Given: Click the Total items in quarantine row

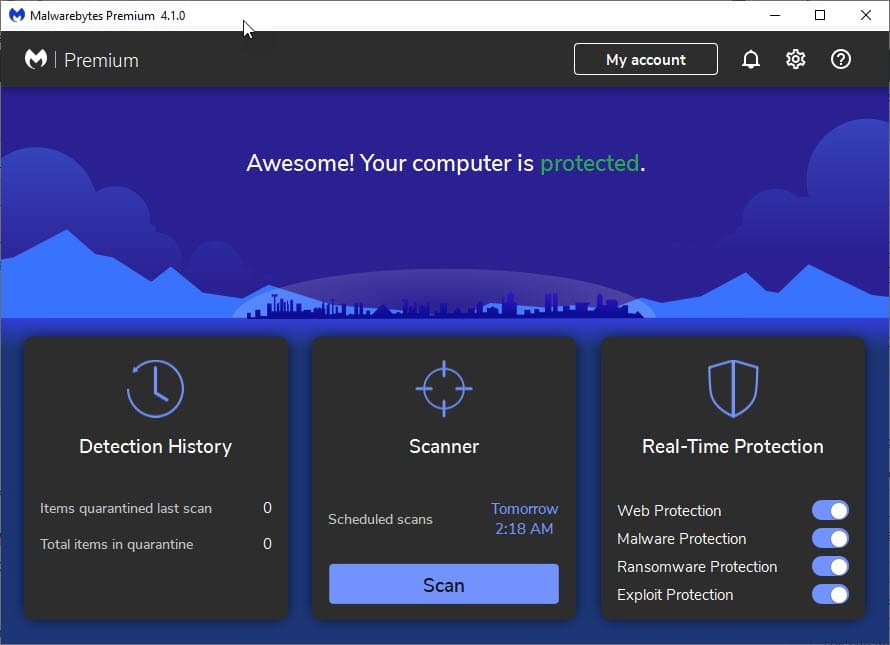Looking at the screenshot, I should tap(155, 545).
